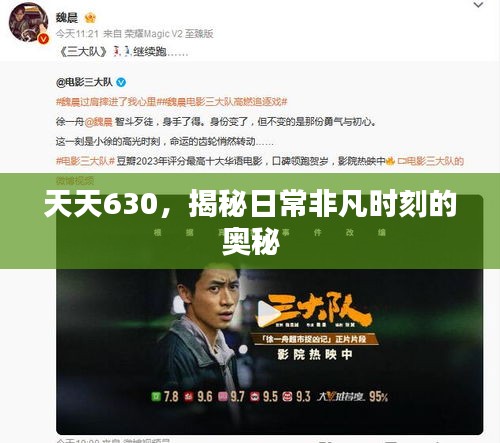Click the 魏晨 username
The image size is (500, 443).
tap(67, 18)
